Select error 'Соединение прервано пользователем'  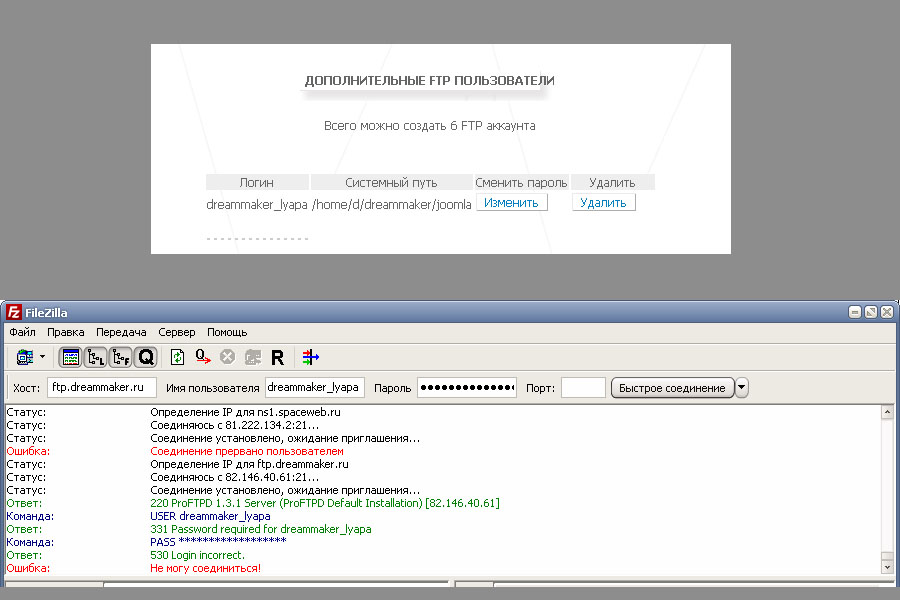[x=247, y=451]
